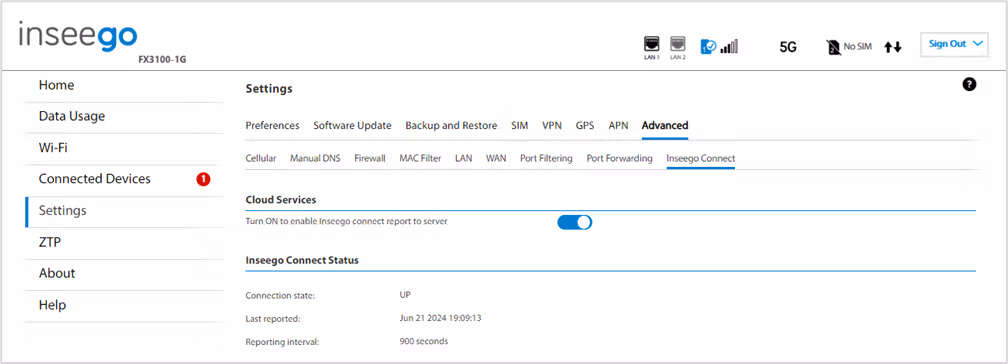Click the 5G network indicator
The image size is (1008, 364).
pos(788,47)
